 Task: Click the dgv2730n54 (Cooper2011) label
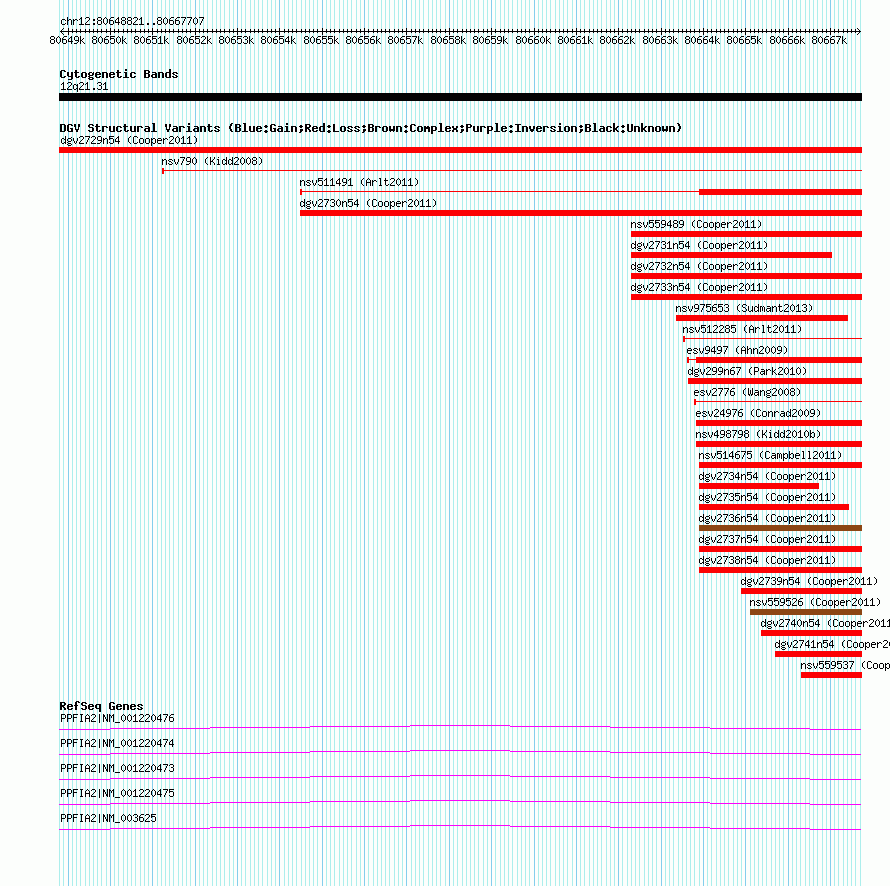tap(368, 203)
